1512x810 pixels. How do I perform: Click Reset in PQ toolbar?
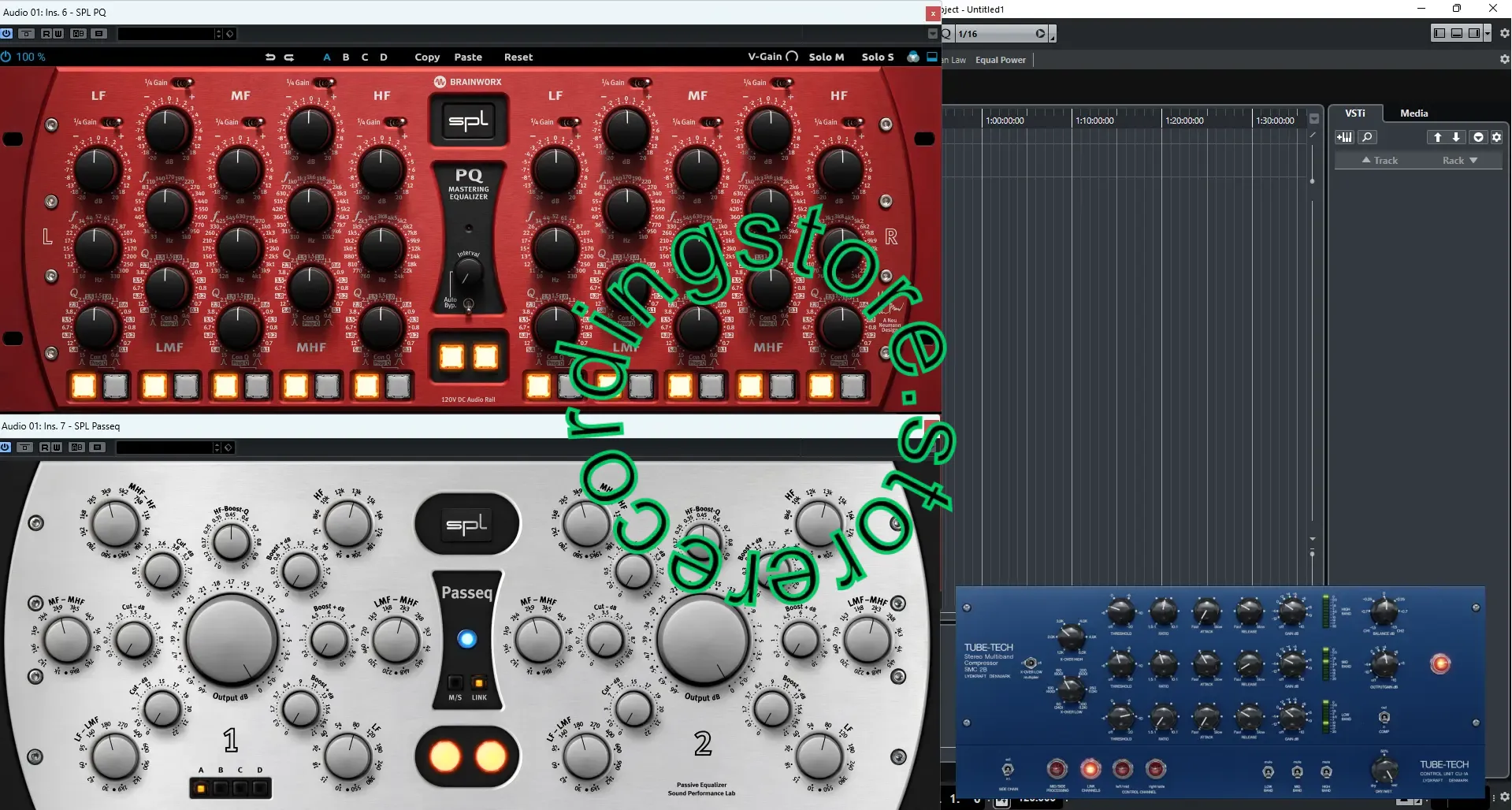(518, 57)
